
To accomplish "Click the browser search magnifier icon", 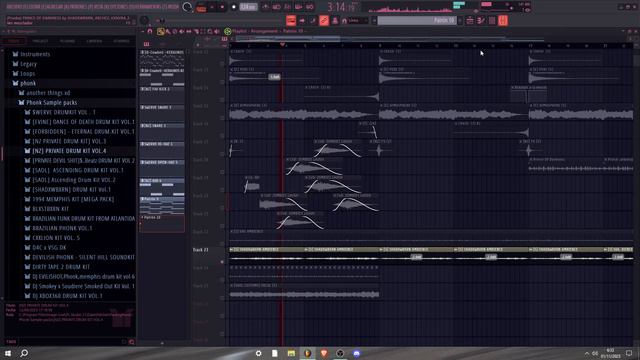I will click(x=131, y=342).
